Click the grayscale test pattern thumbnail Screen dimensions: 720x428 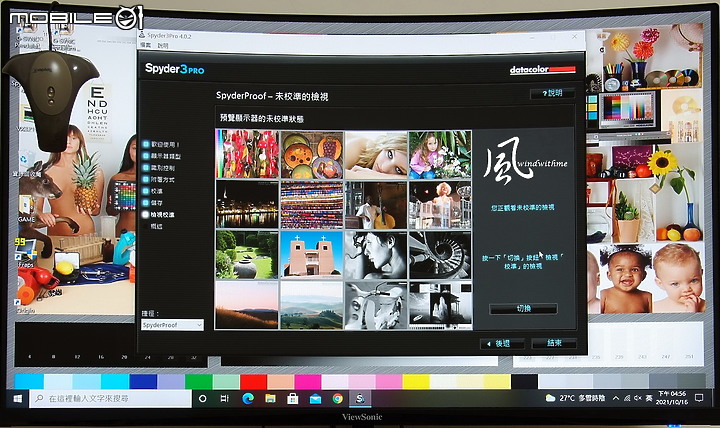[440, 306]
